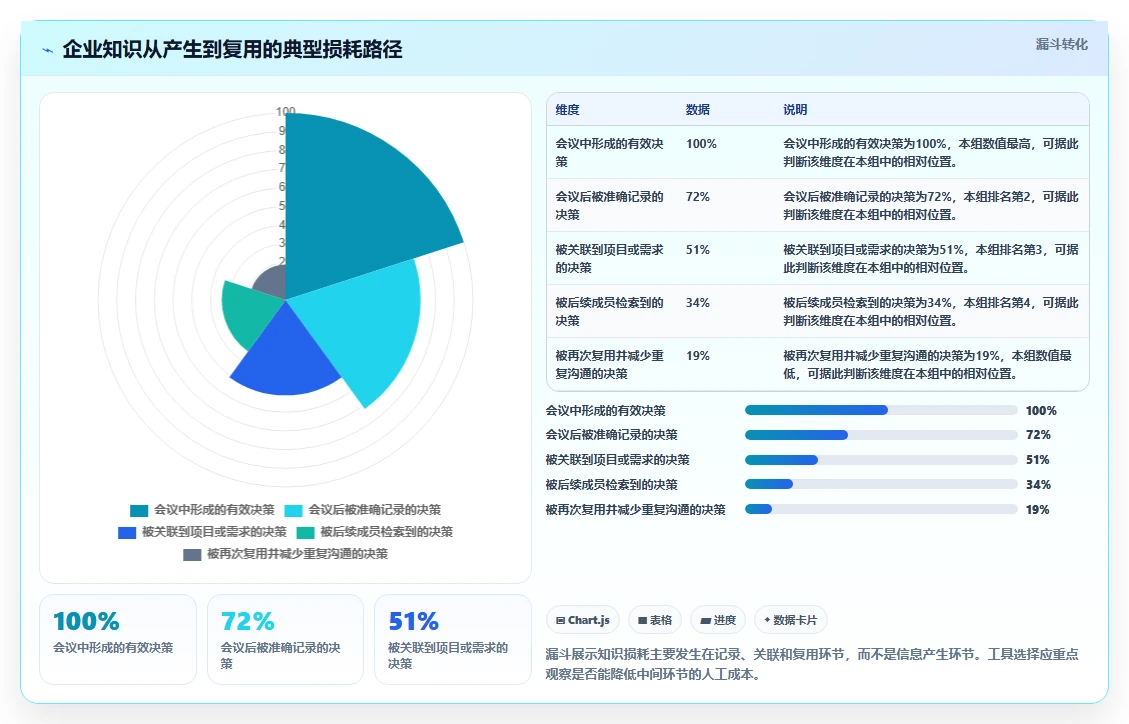The image size is (1129, 724).
Task: Click legend label 被关联到项目或需求的决策
Action: pos(214,532)
